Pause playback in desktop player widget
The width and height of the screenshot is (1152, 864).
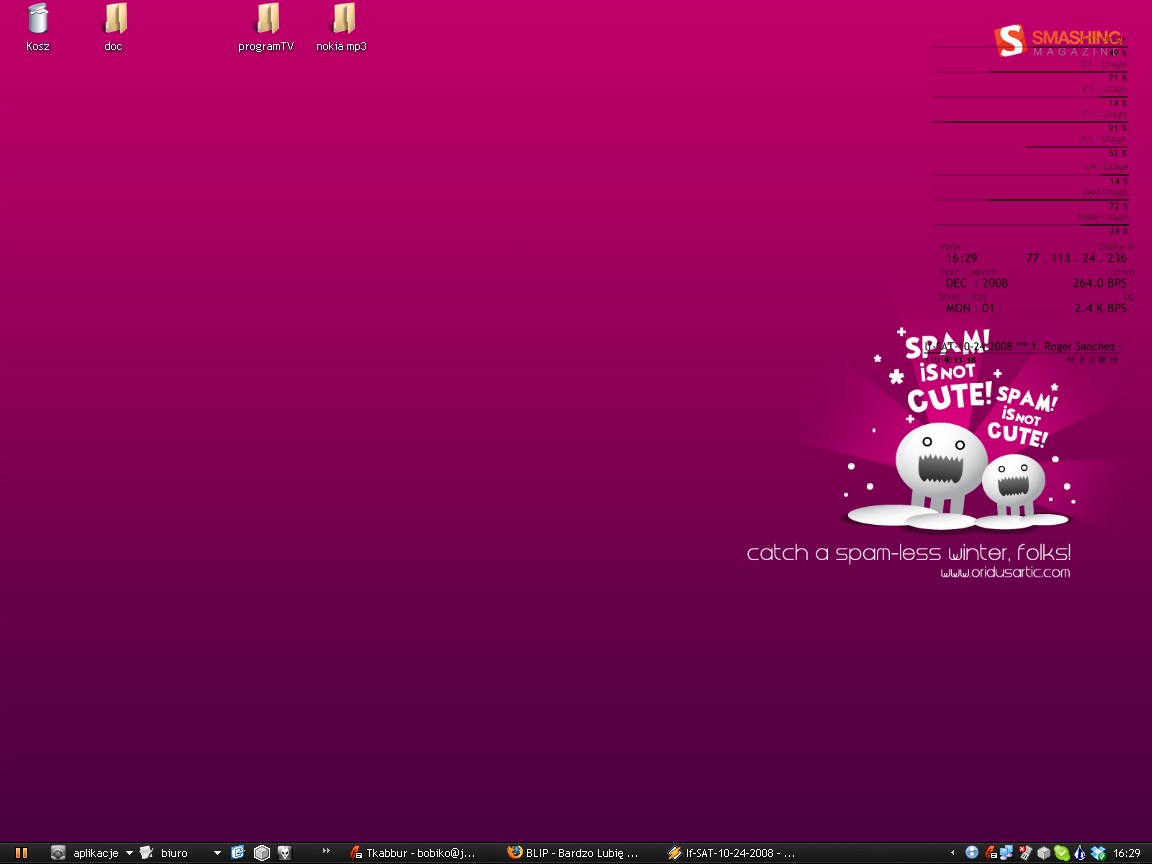tap(1092, 359)
